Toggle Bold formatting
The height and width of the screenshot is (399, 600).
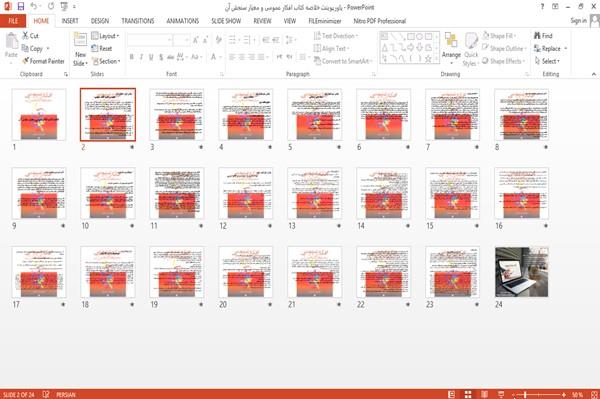click(x=132, y=57)
